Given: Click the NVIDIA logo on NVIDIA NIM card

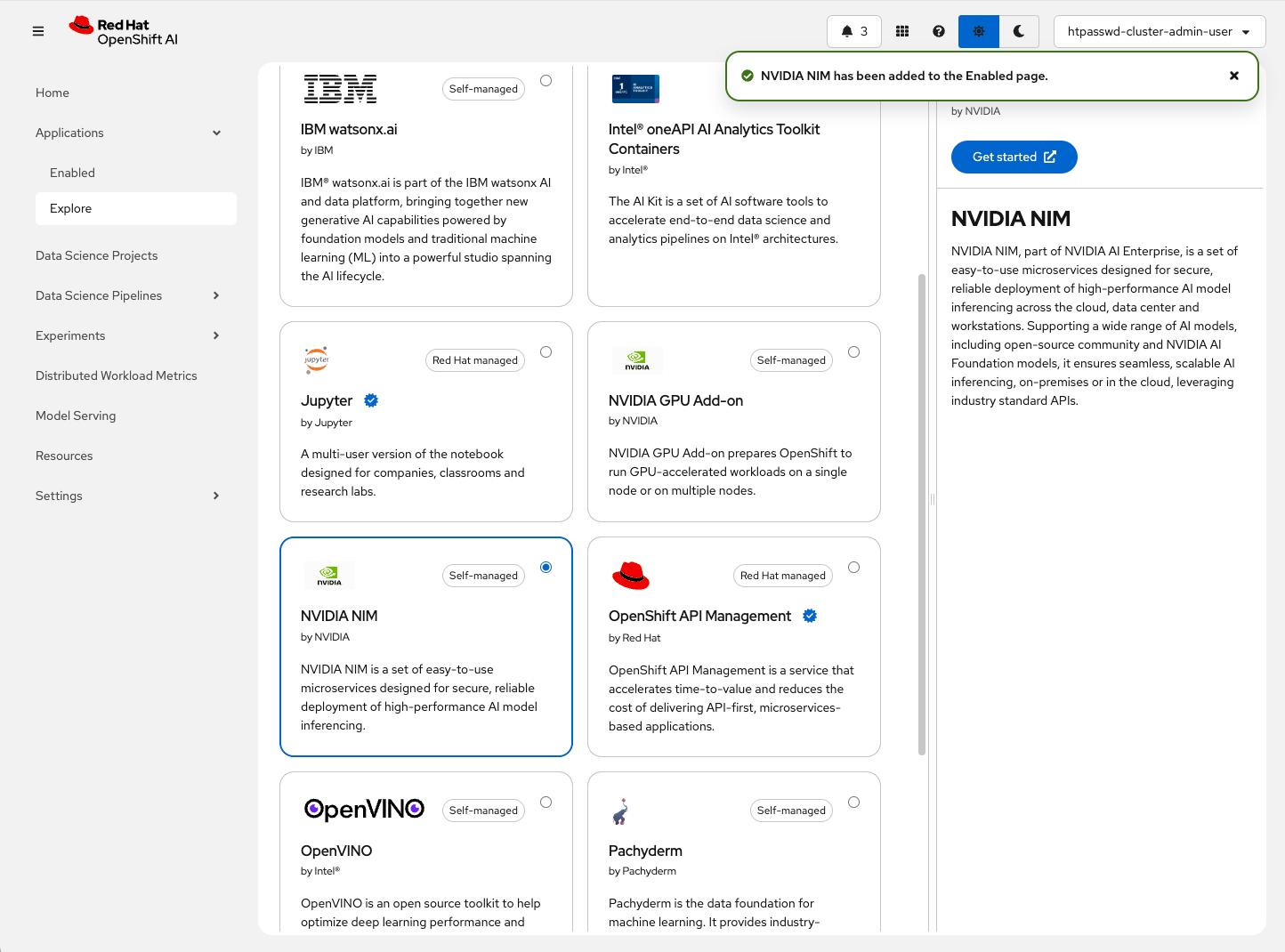Looking at the screenshot, I should click(329, 575).
